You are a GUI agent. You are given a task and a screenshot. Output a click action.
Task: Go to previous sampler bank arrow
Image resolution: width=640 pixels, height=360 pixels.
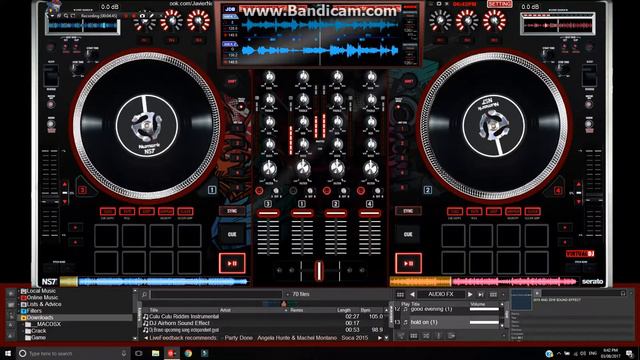412,294
